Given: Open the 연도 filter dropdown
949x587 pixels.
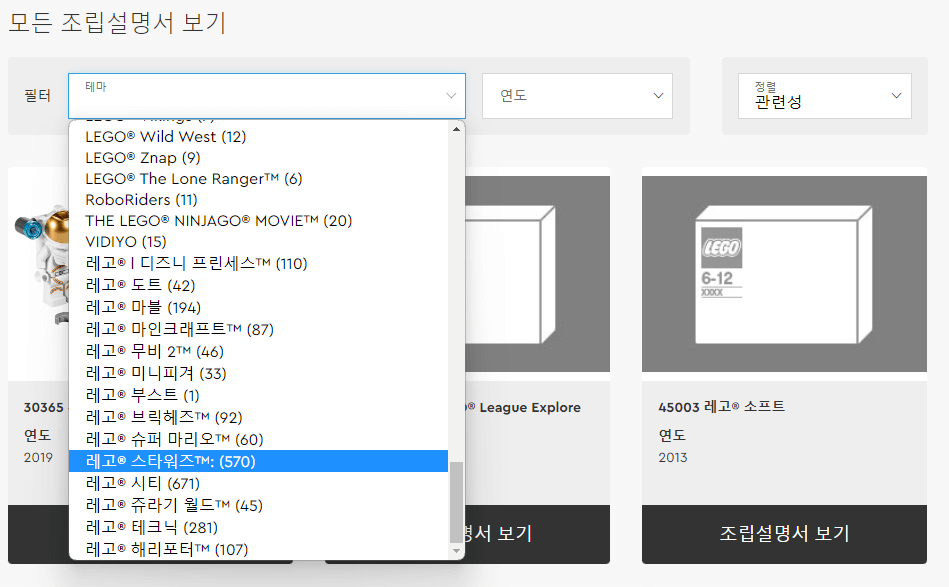Looking at the screenshot, I should click(577, 95).
